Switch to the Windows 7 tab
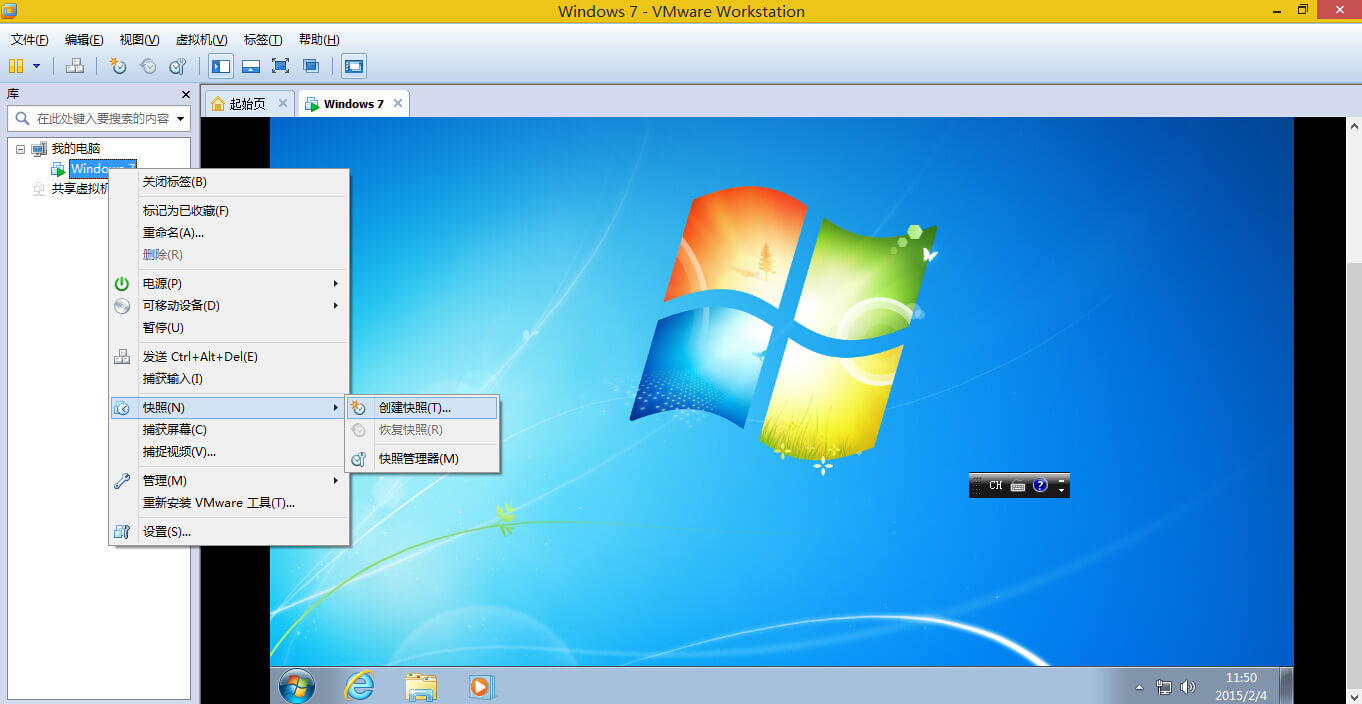This screenshot has width=1362, height=704. (x=354, y=104)
